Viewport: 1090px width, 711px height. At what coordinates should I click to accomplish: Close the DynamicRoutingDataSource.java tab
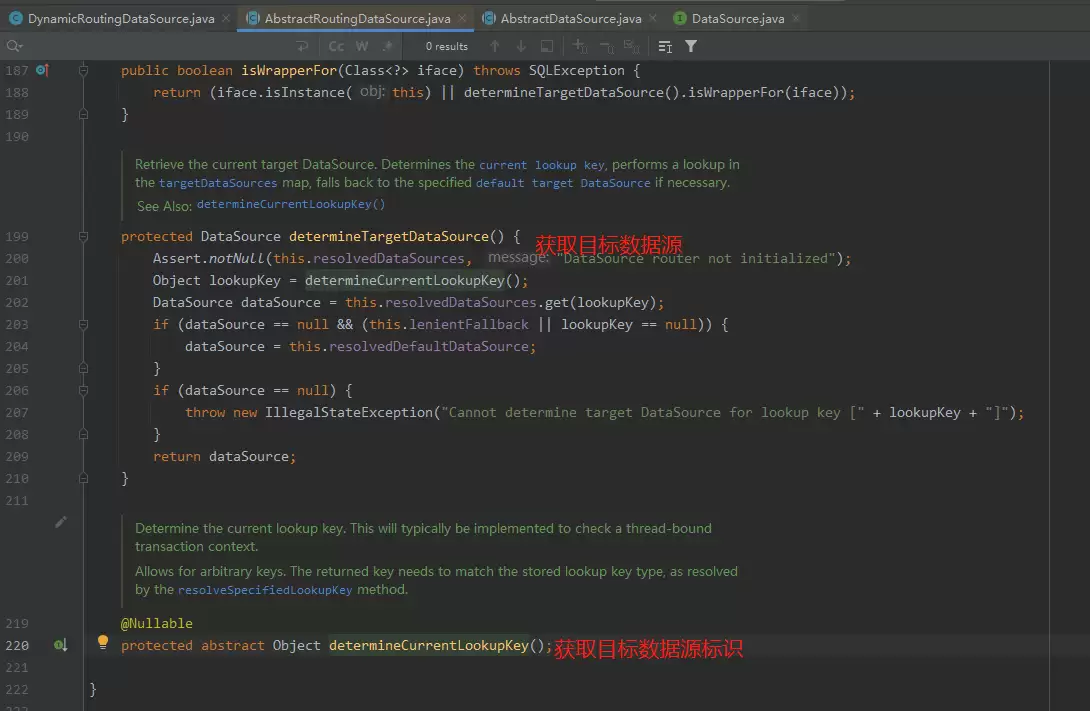coord(226,19)
